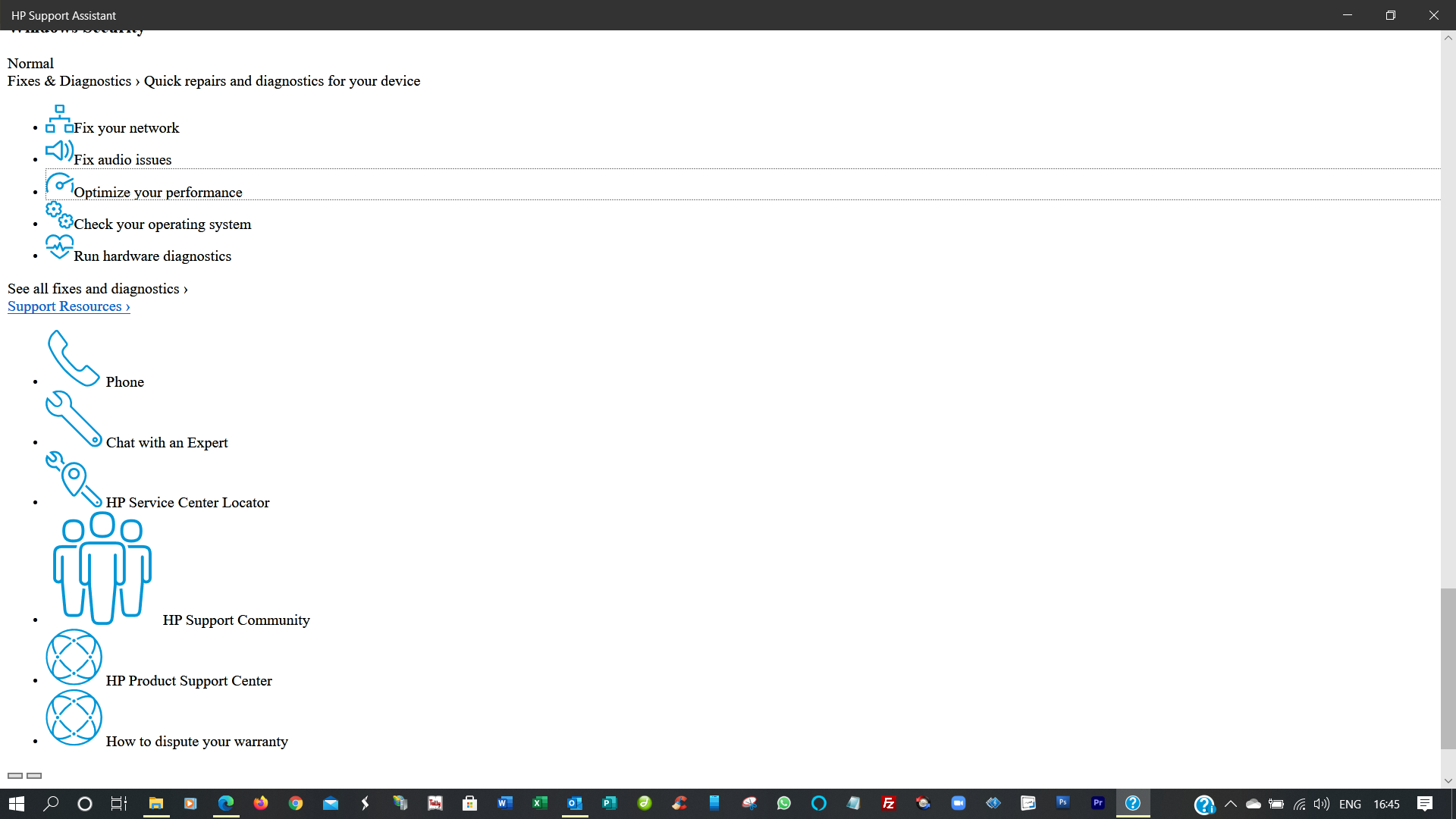The width and height of the screenshot is (1456, 819).
Task: Open the Windows Start menu
Action: [x=17, y=803]
